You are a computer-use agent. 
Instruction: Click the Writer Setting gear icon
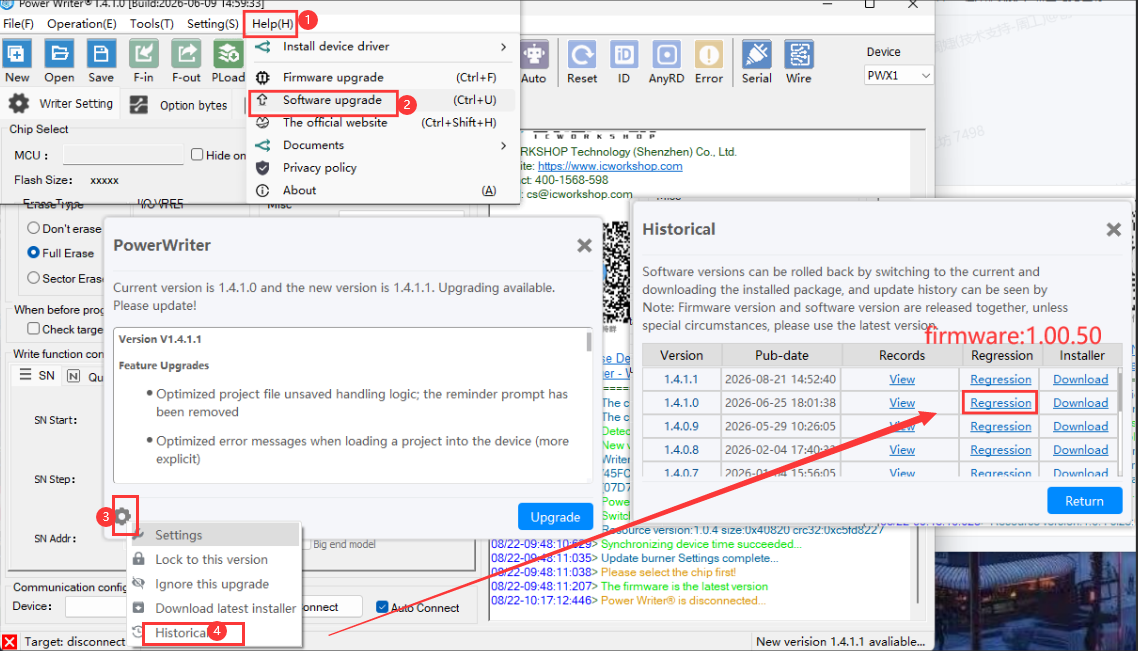[19, 104]
